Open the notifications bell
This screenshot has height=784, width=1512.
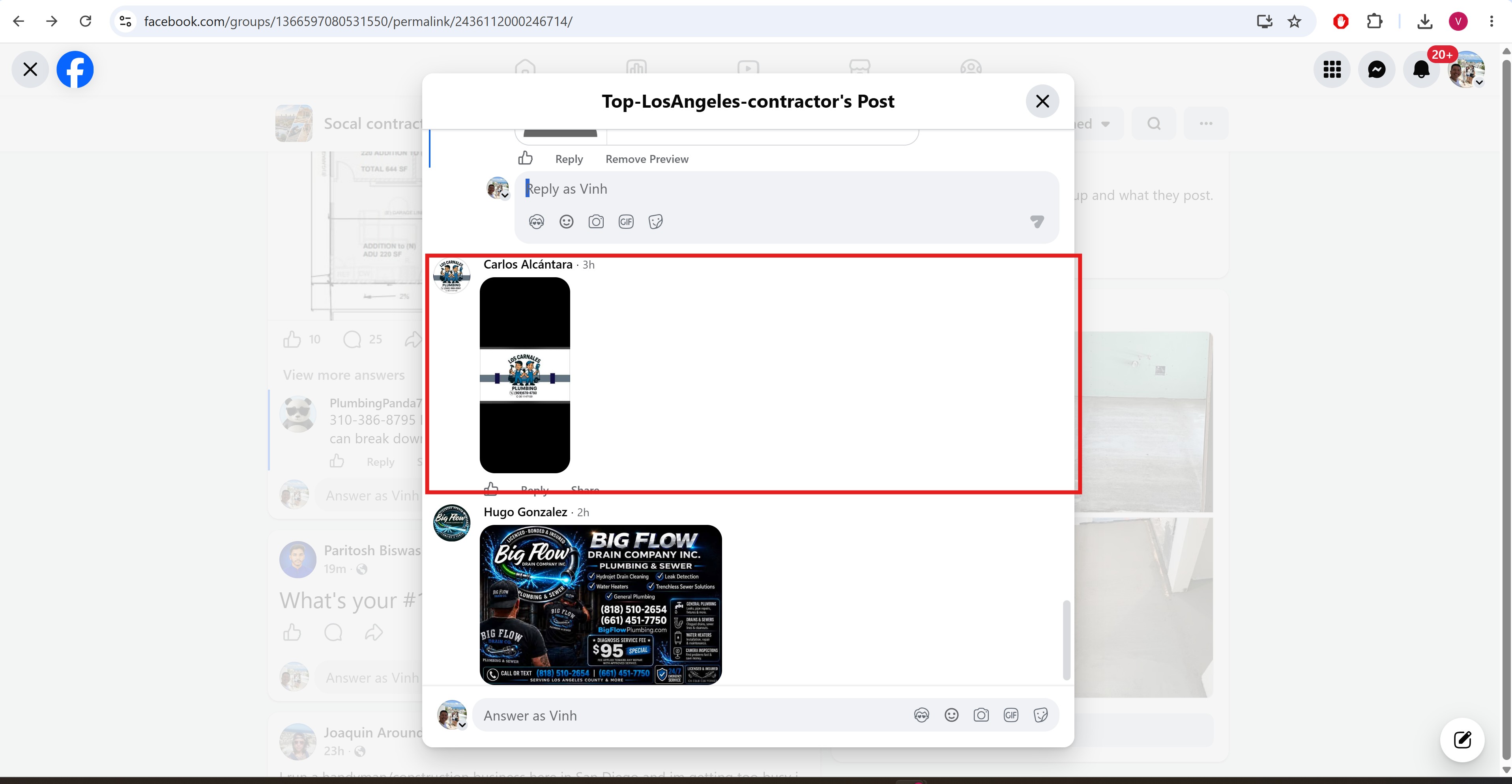coord(1421,69)
